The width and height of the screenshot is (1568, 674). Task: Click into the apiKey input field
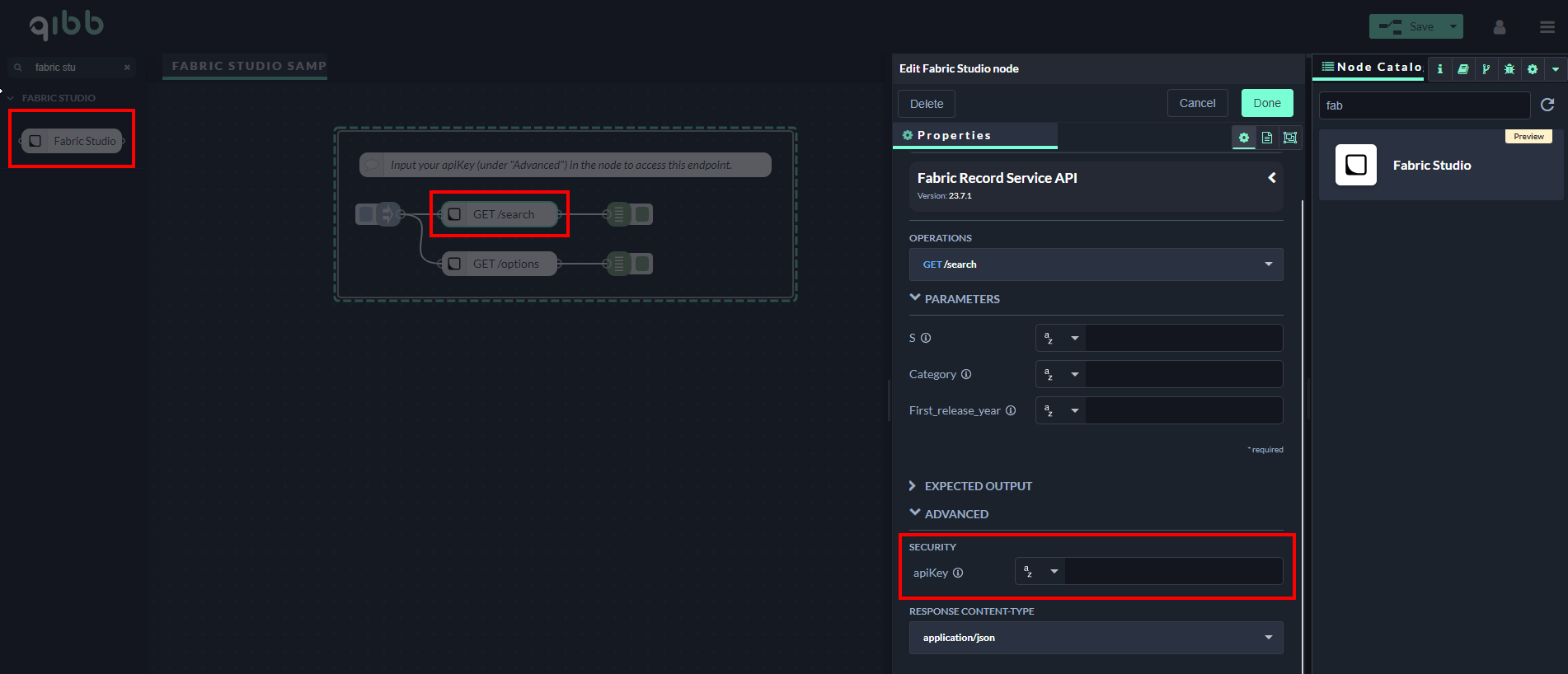pos(1173,571)
